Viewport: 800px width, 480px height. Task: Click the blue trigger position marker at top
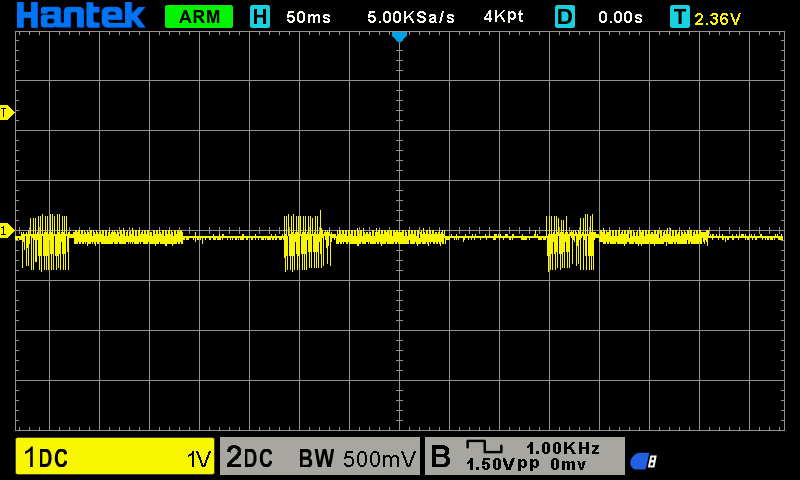(399, 37)
